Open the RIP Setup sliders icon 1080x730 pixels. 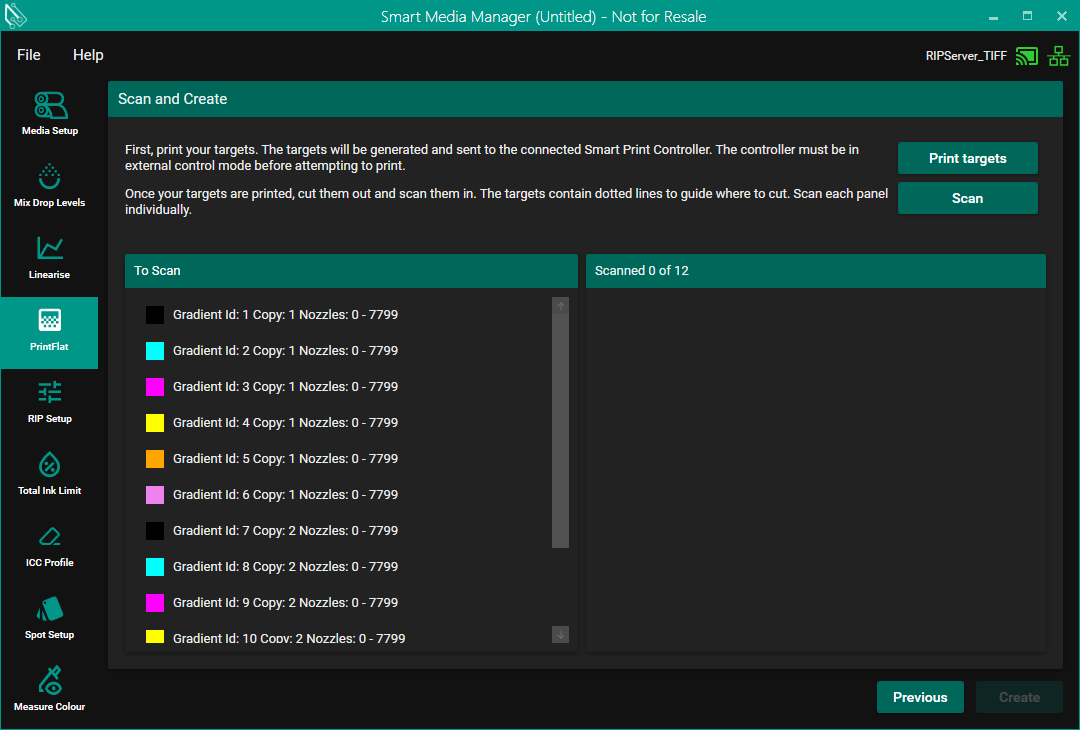tap(50, 392)
